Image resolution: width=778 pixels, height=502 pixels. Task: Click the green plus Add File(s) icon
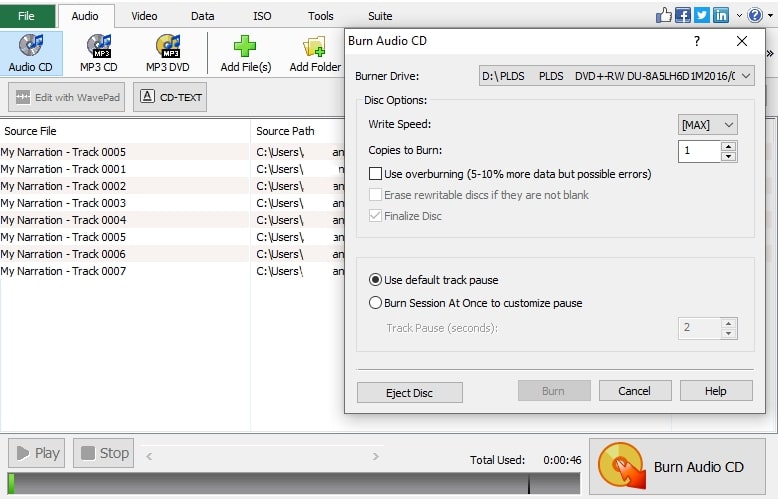tap(246, 53)
